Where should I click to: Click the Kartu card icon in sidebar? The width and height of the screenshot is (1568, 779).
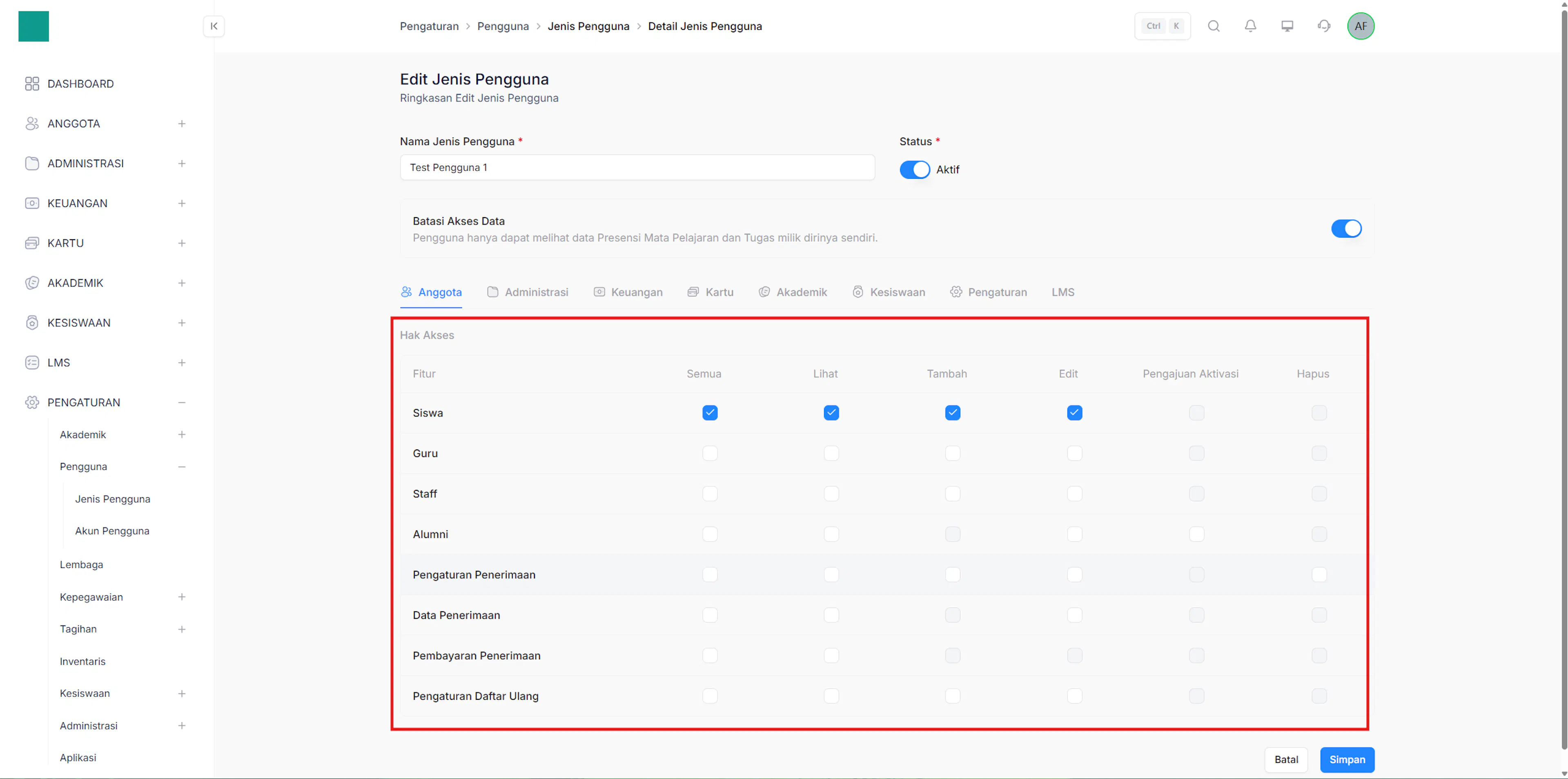click(32, 243)
